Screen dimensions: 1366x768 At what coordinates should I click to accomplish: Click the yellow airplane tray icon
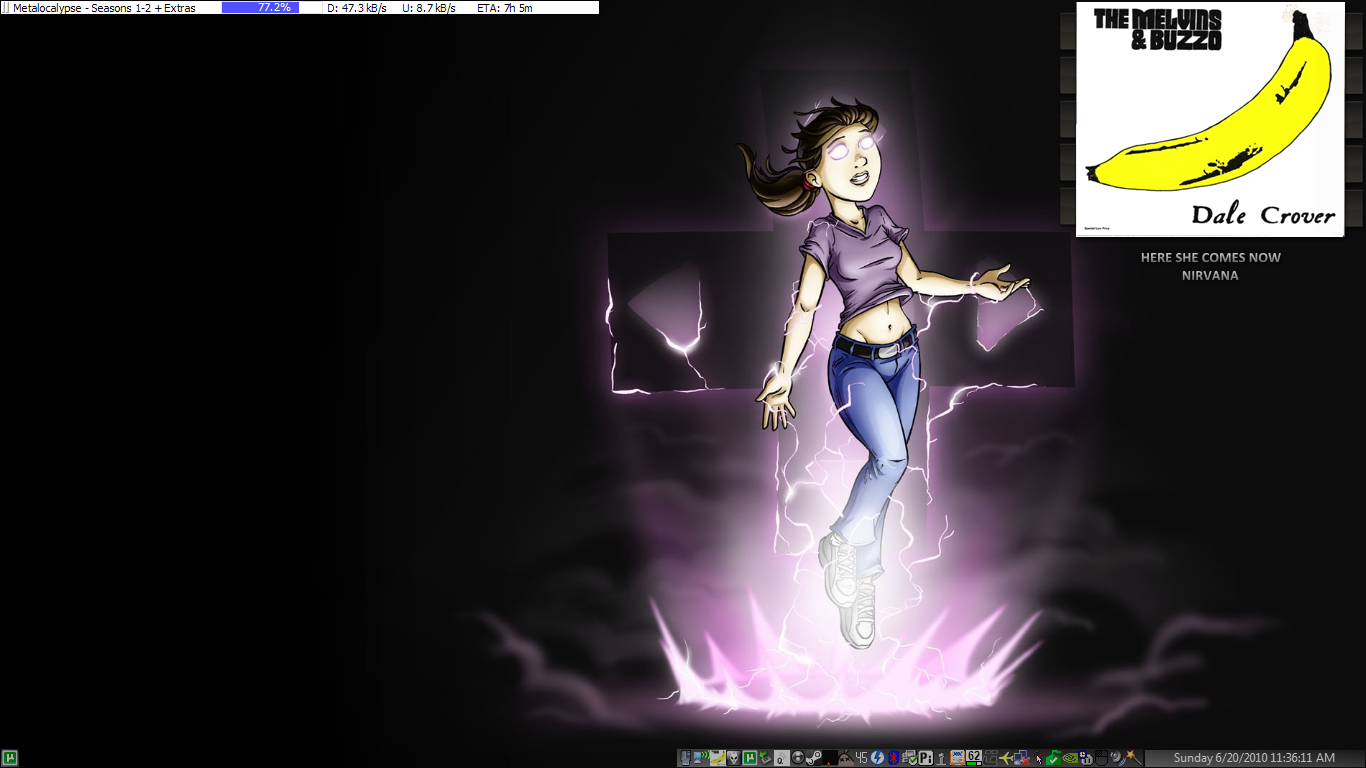click(x=1006, y=758)
